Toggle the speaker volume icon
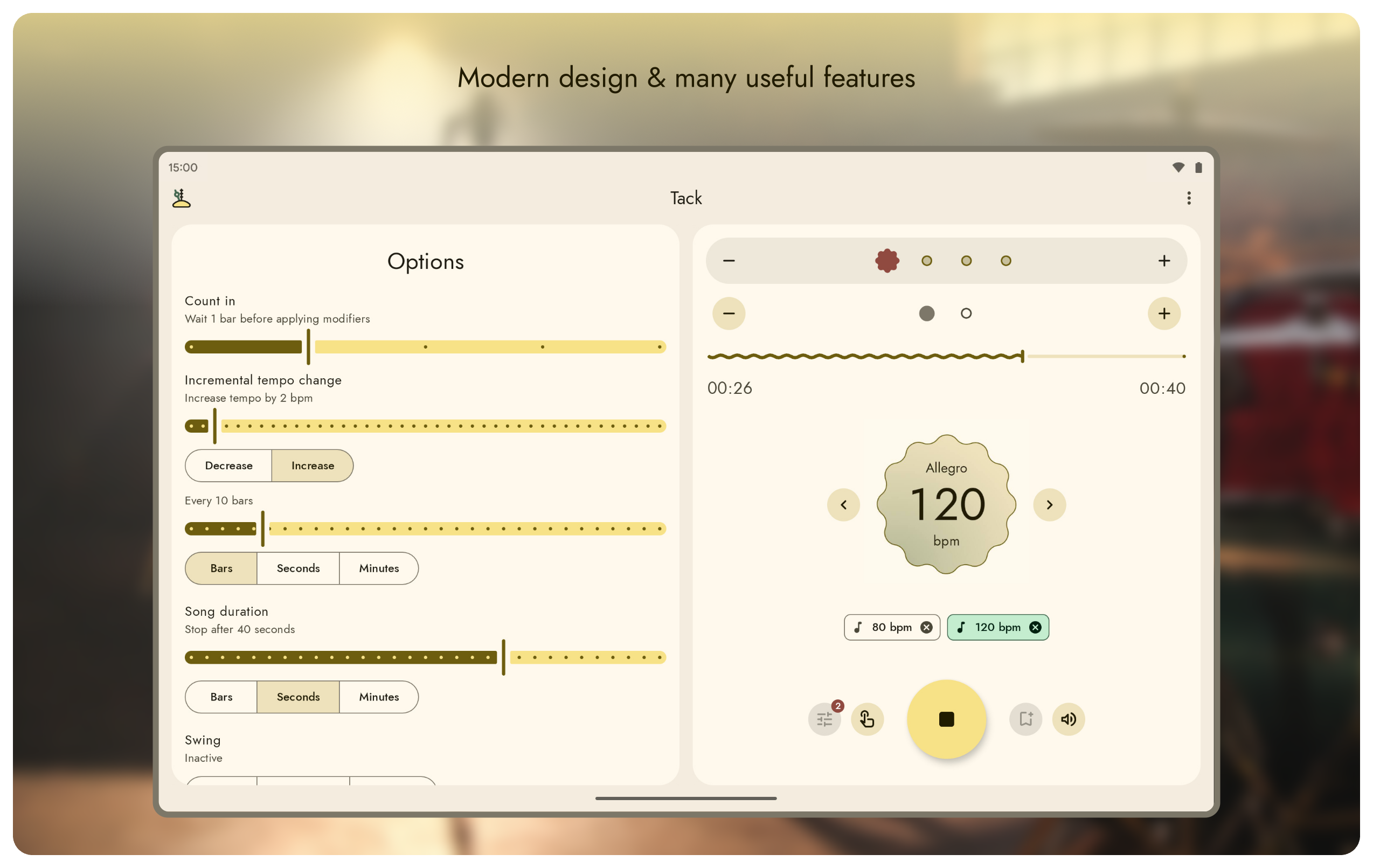 [x=1068, y=719]
